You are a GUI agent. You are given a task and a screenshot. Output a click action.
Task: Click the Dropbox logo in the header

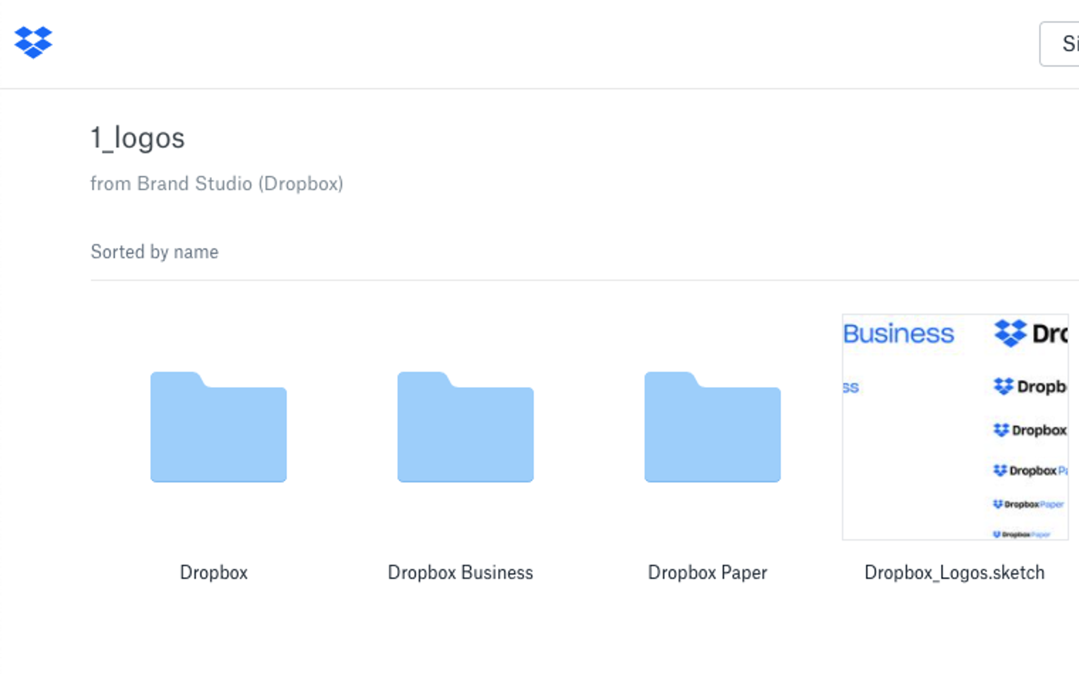click(x=33, y=43)
